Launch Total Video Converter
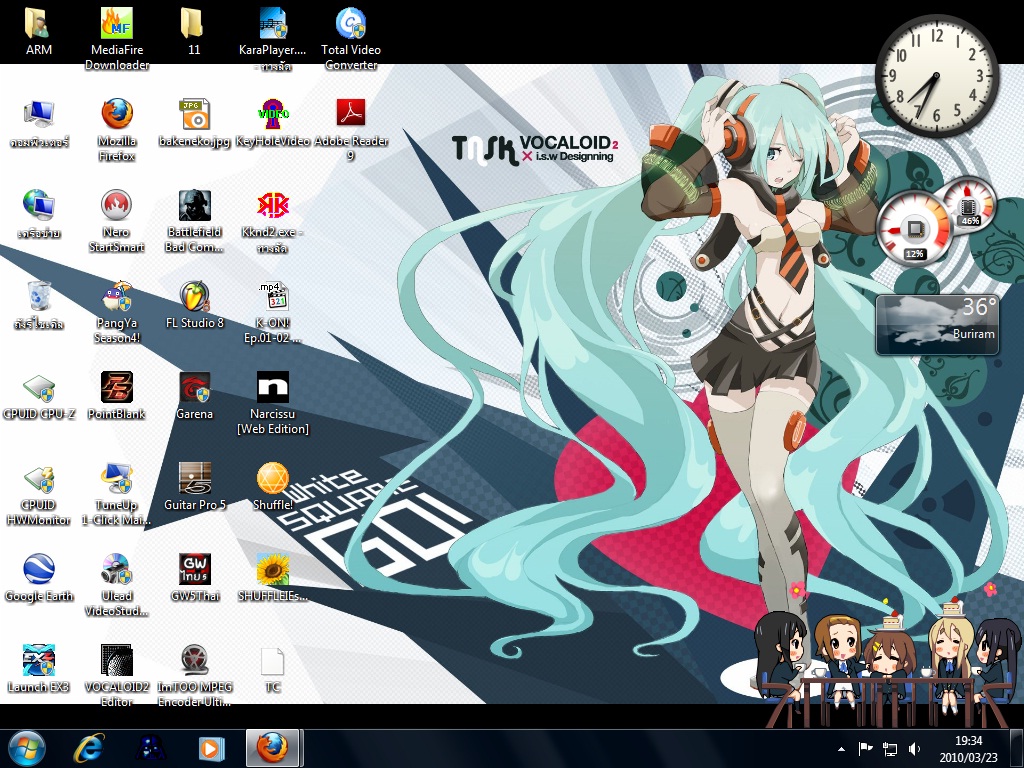Screen dimensions: 1024x768 point(351,38)
